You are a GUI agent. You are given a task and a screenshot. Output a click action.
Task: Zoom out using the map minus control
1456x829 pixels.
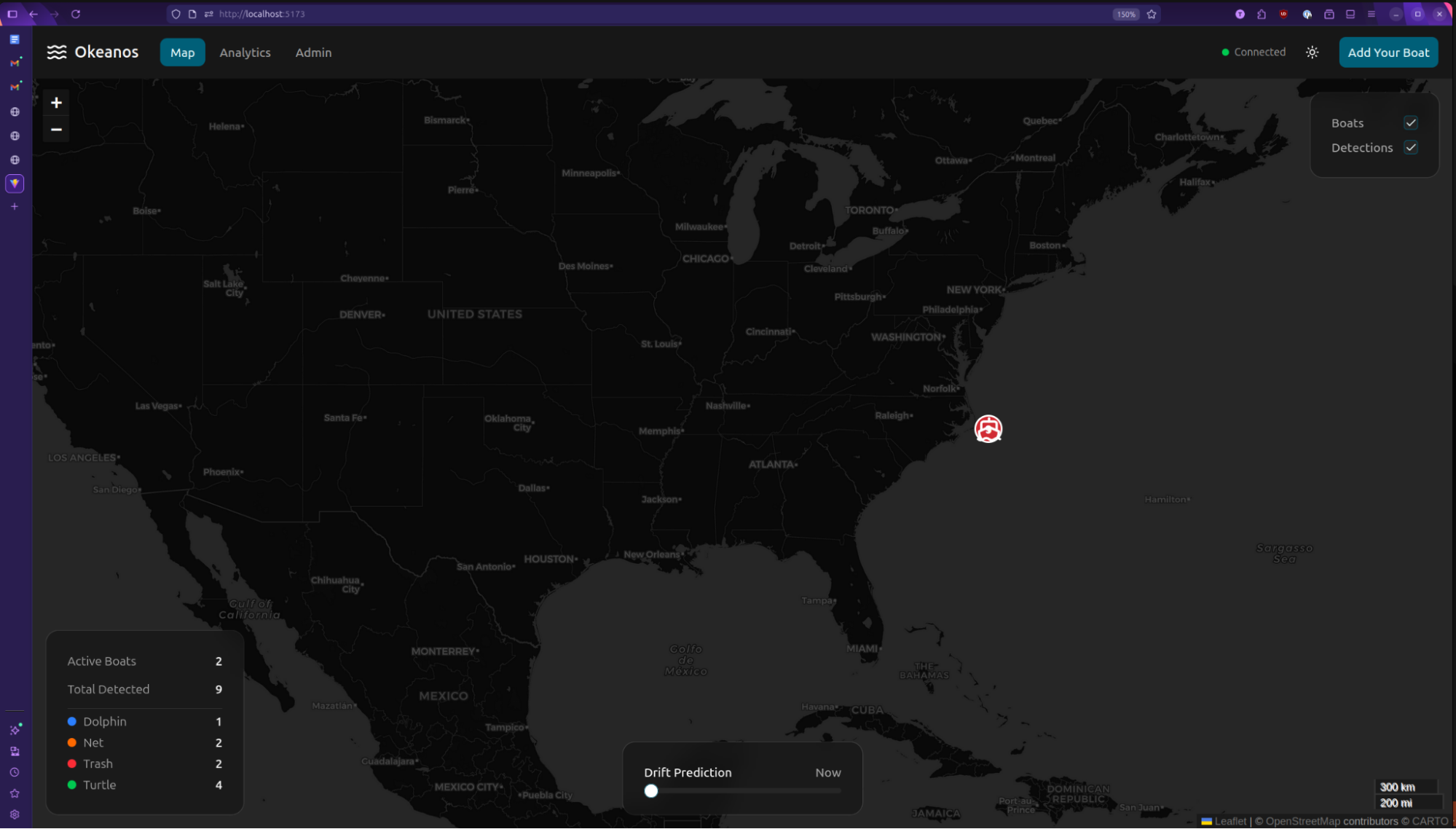(55, 128)
